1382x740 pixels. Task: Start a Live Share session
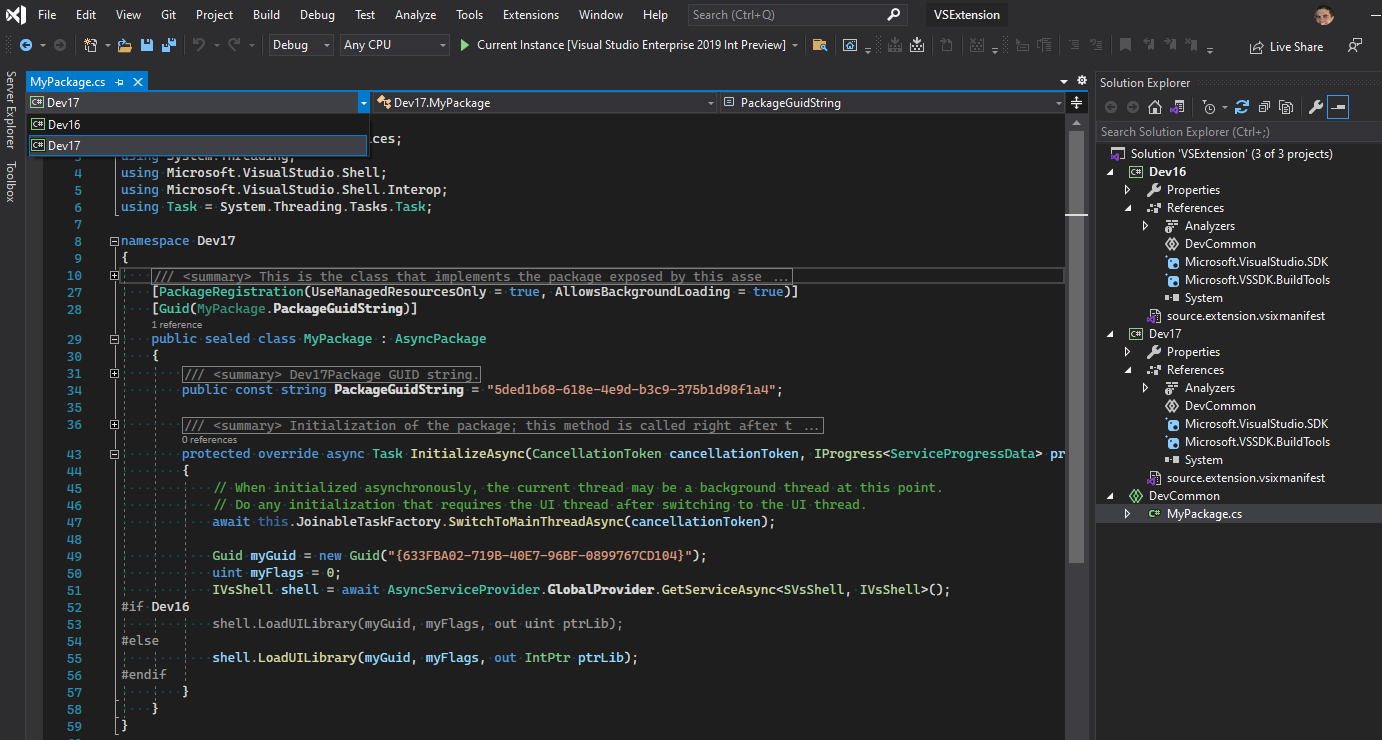click(1287, 46)
